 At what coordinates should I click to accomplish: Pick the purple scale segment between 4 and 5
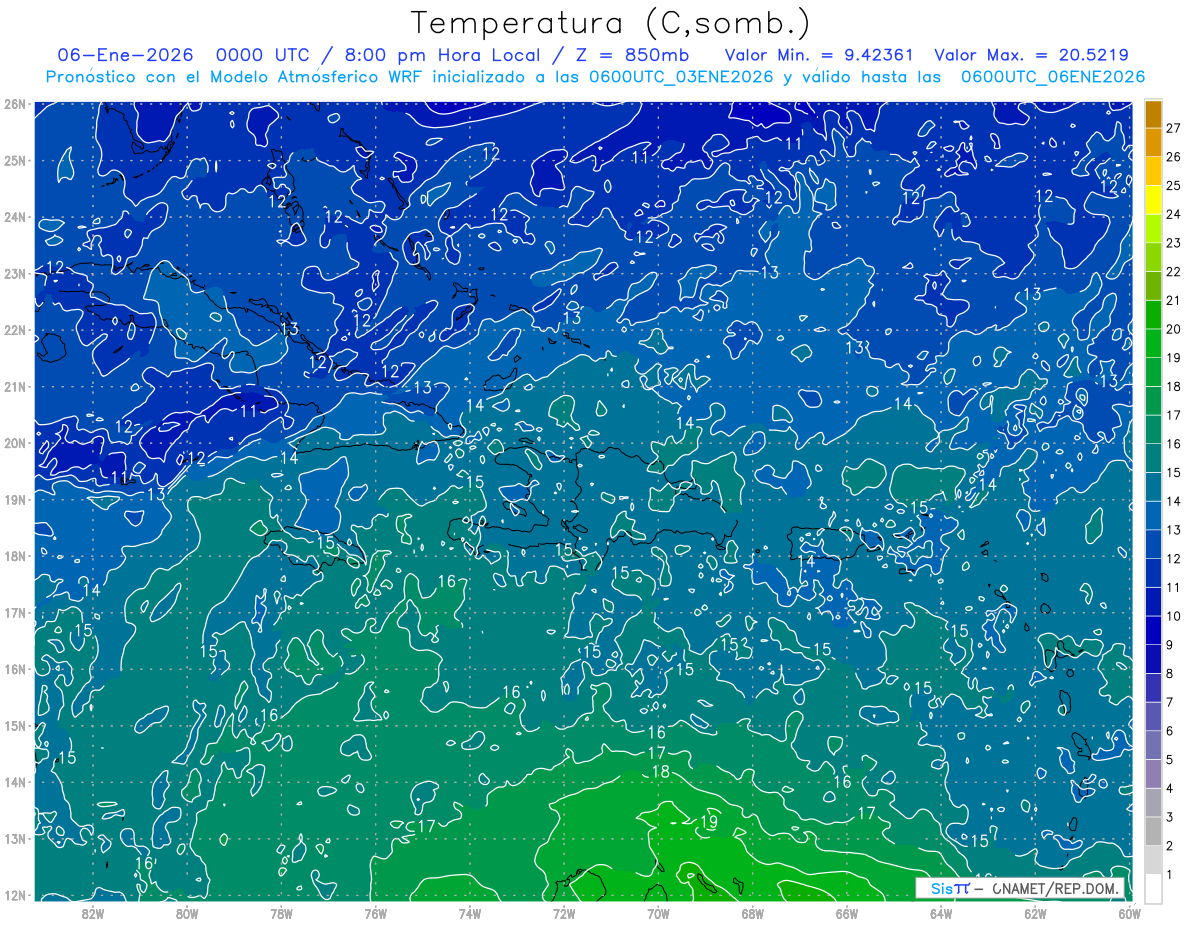tap(1153, 774)
